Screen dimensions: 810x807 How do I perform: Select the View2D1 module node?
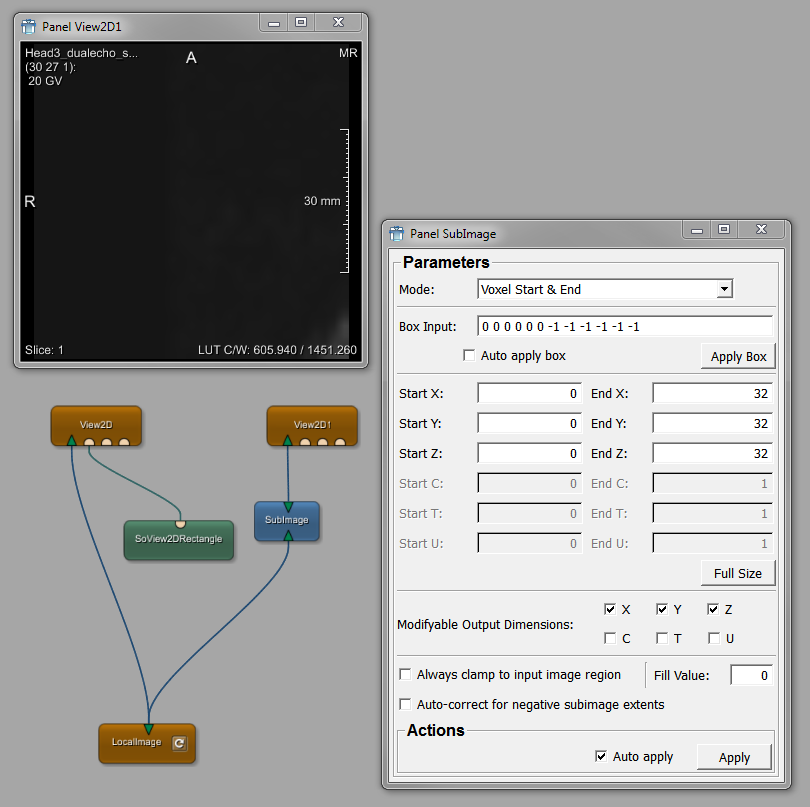click(311, 425)
